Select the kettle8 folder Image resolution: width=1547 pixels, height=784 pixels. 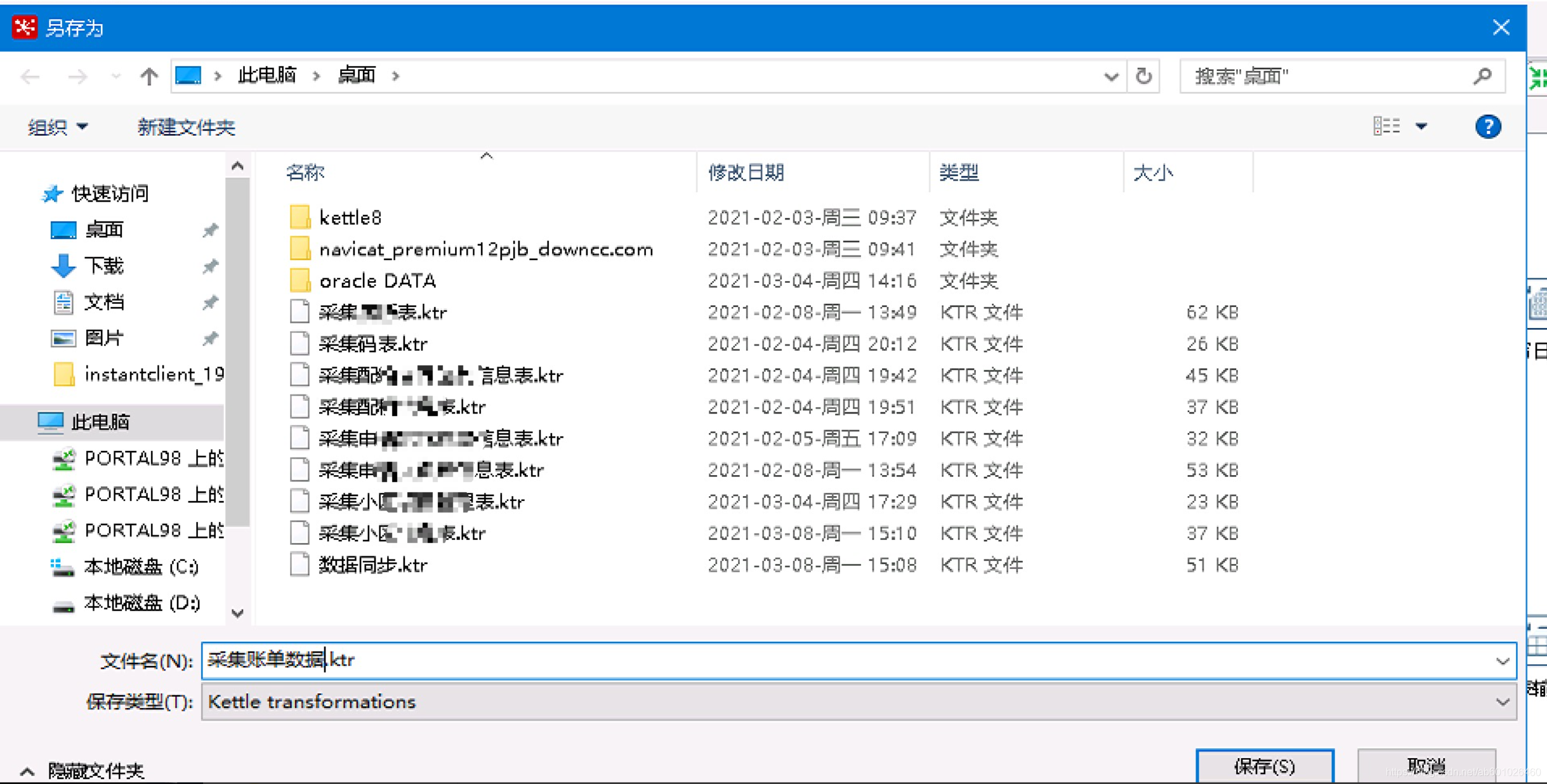[x=350, y=218]
